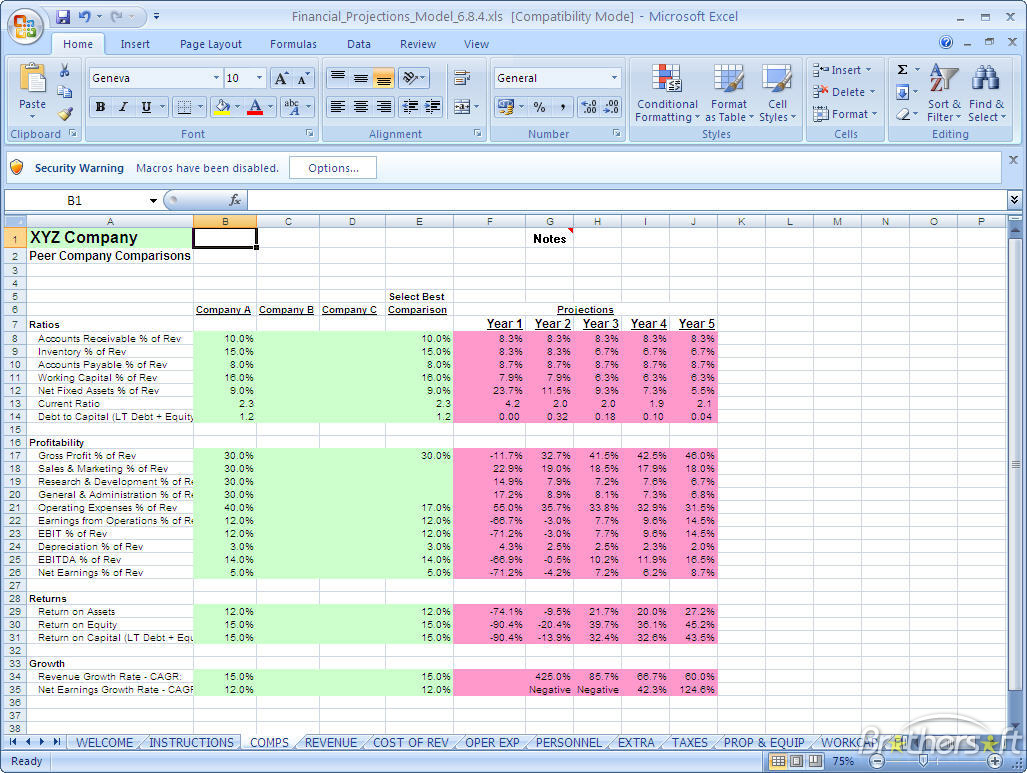
Task: Switch to the REVENUE sheet tab
Action: [330, 742]
